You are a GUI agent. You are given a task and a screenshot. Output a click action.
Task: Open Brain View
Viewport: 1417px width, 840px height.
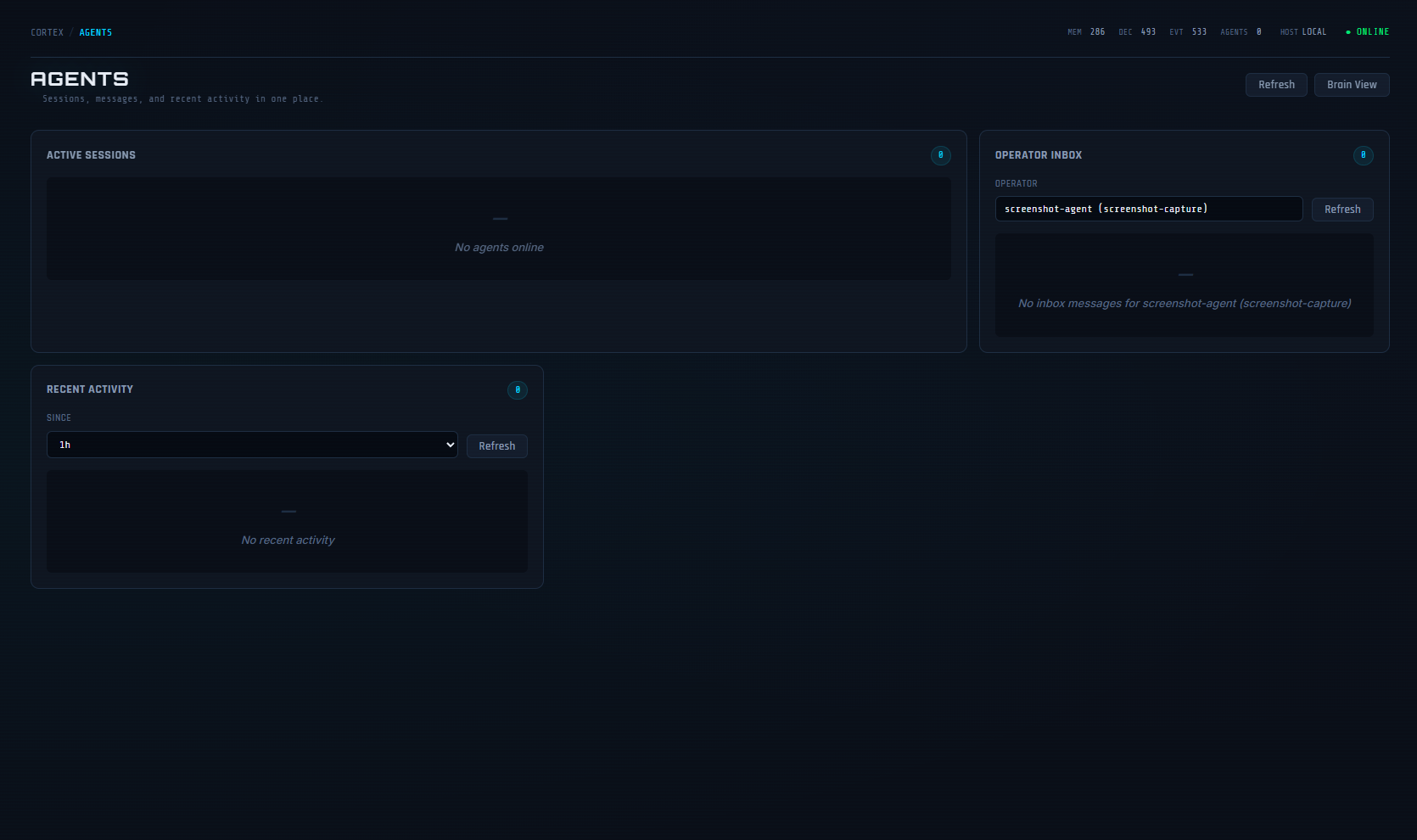[1352, 85]
